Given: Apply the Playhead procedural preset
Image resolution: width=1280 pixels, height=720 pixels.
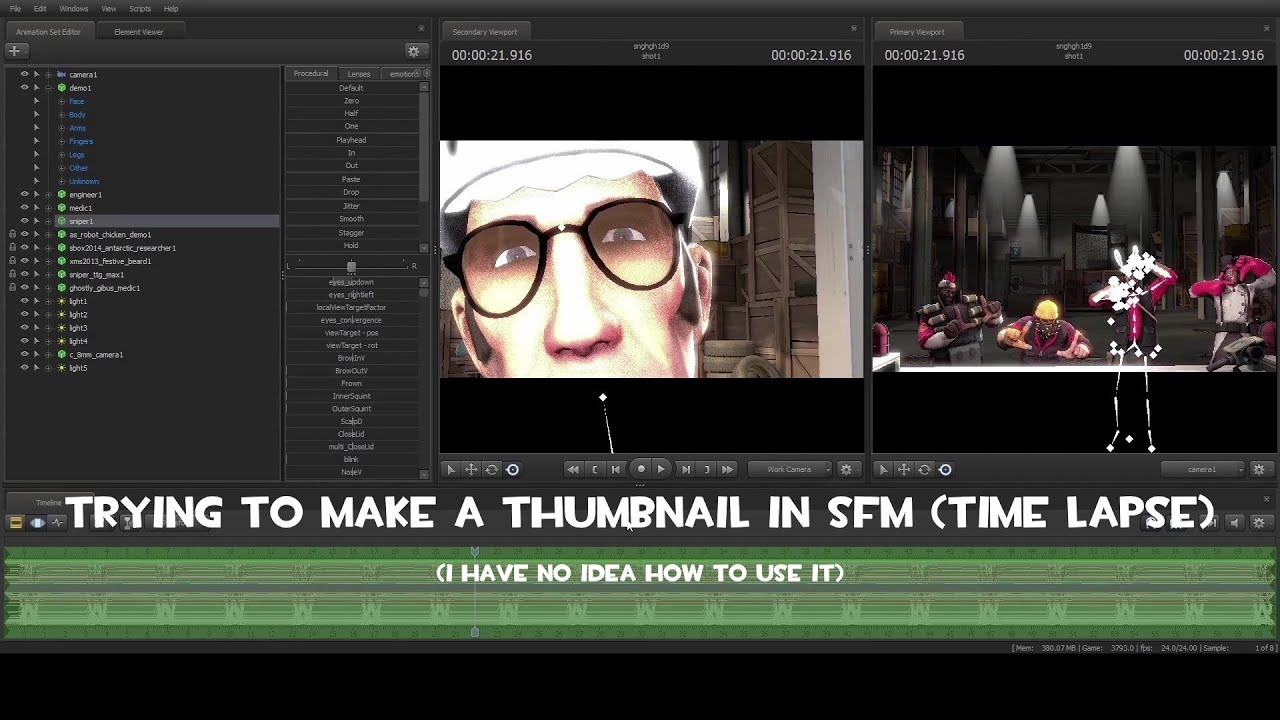Looking at the screenshot, I should coord(351,140).
